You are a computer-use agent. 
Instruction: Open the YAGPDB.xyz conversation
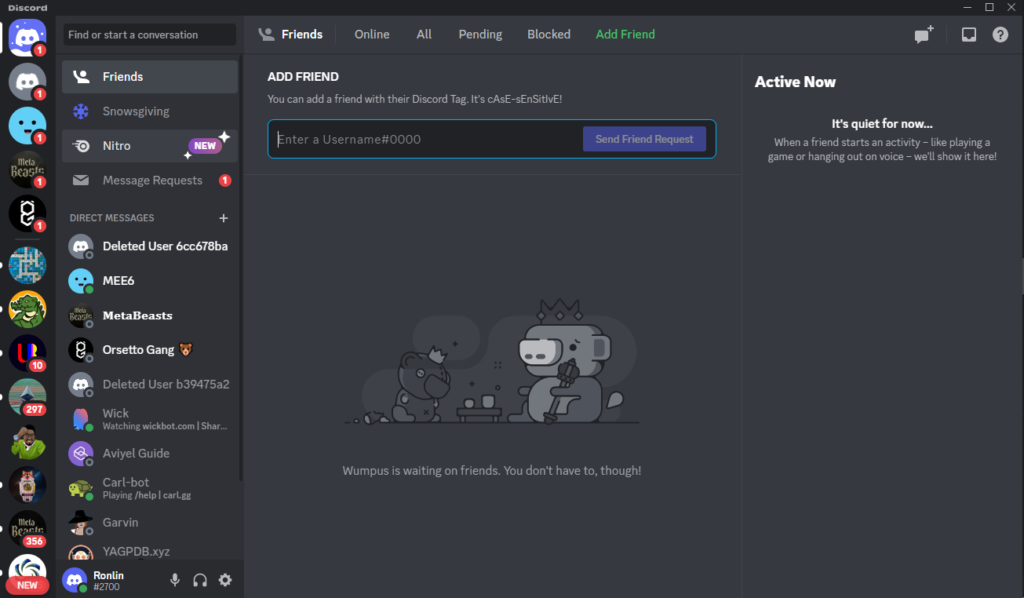click(150, 552)
